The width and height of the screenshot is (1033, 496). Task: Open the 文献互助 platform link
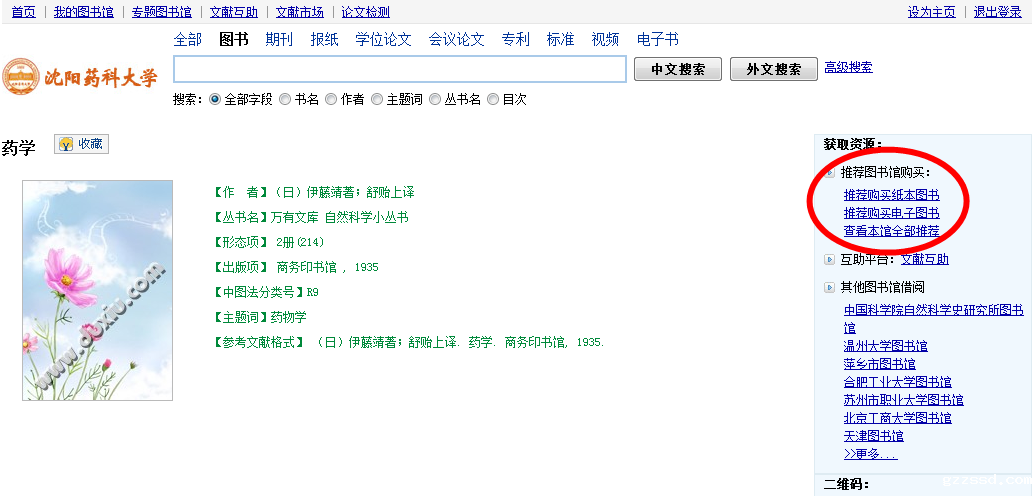pos(925,260)
